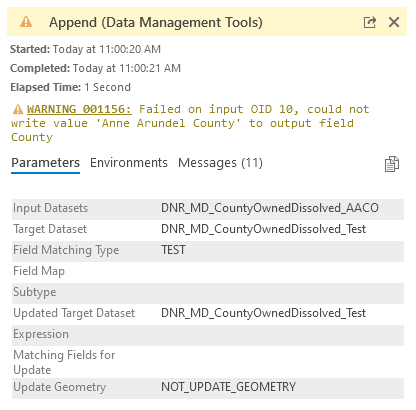The width and height of the screenshot is (416, 410).
Task: Open the WARNING 001156 help link
Action: click(79, 109)
